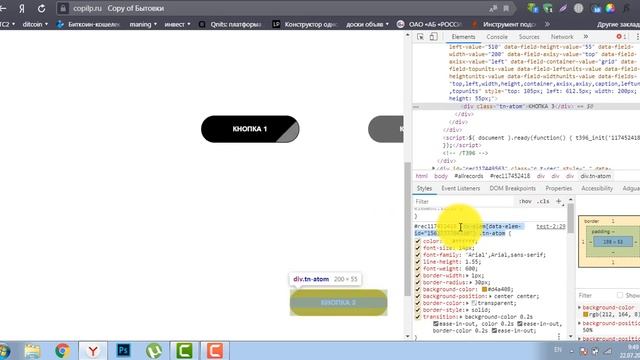Expand the border-style shorthand arrow
The width and height of the screenshot is (640, 360).
coord(467,310)
